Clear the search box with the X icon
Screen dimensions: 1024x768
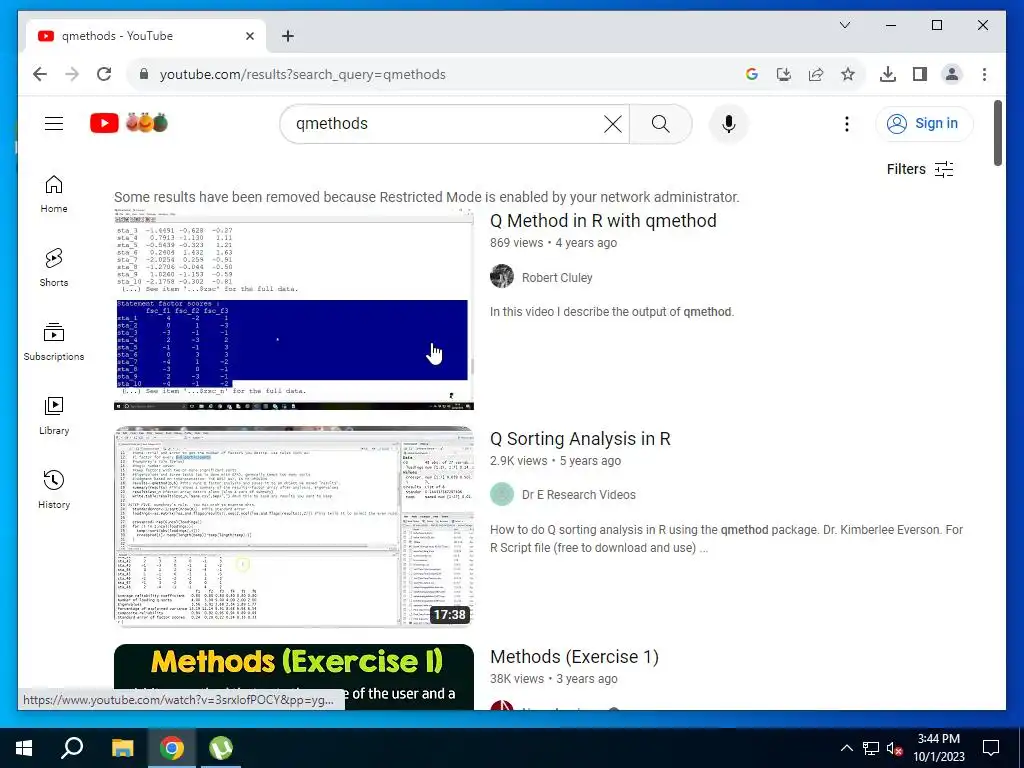pyautogui.click(x=613, y=123)
